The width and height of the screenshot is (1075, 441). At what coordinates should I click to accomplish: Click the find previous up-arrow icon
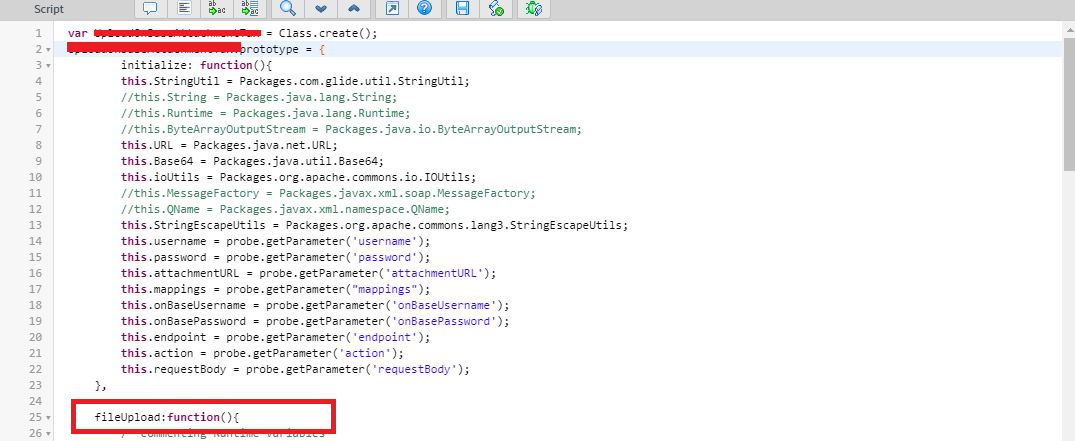pos(353,9)
